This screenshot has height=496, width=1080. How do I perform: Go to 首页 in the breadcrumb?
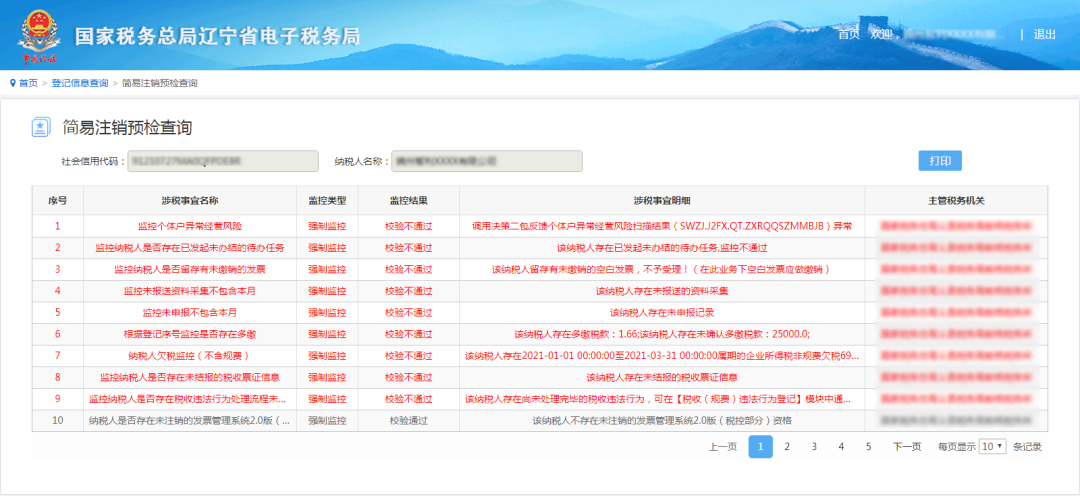(x=28, y=83)
